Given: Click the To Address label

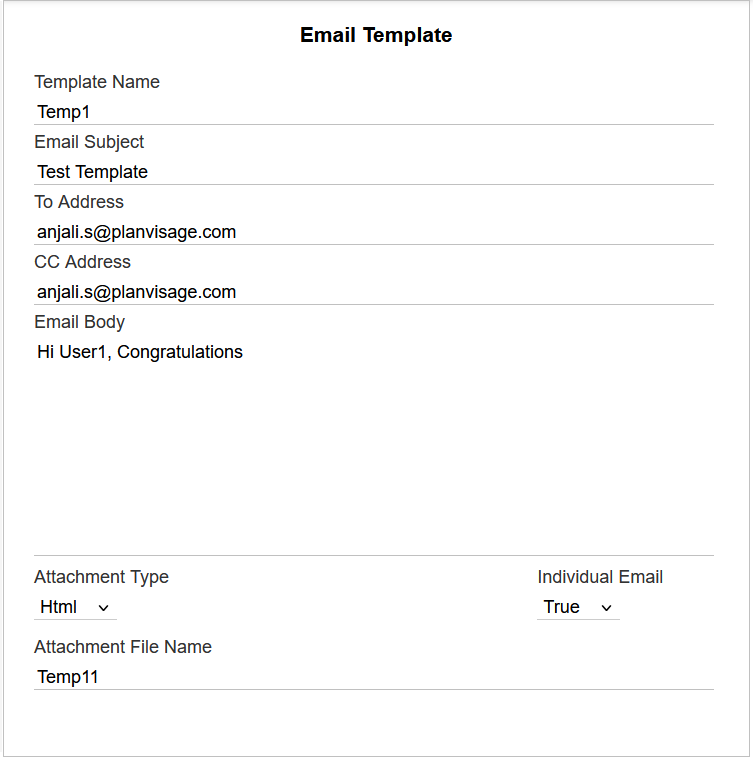Looking at the screenshot, I should [79, 202].
